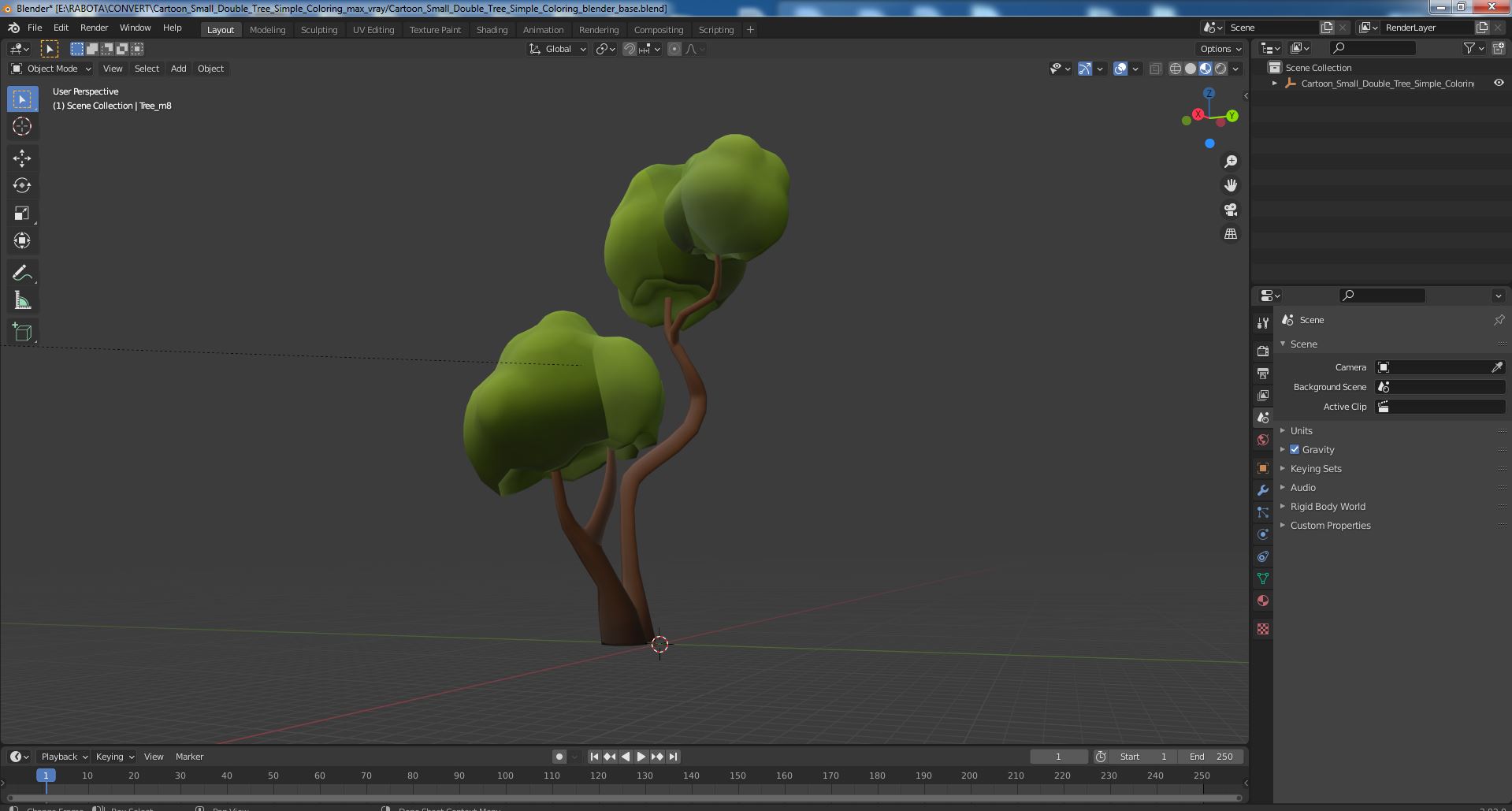Jump to the timeline end frame
The image size is (1512, 811).
click(673, 757)
